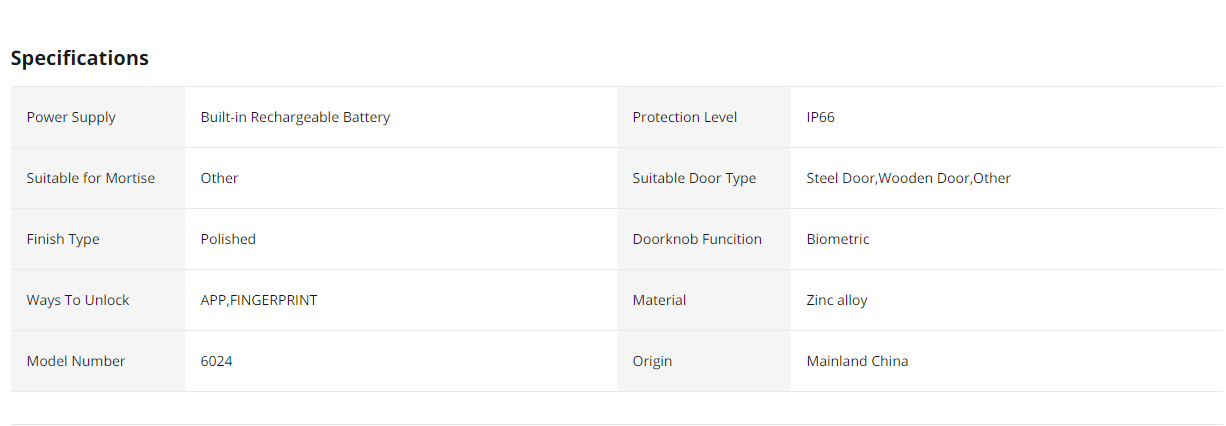This screenshot has width=1226, height=426.
Task: Select the Model Number label
Action: tap(76, 361)
